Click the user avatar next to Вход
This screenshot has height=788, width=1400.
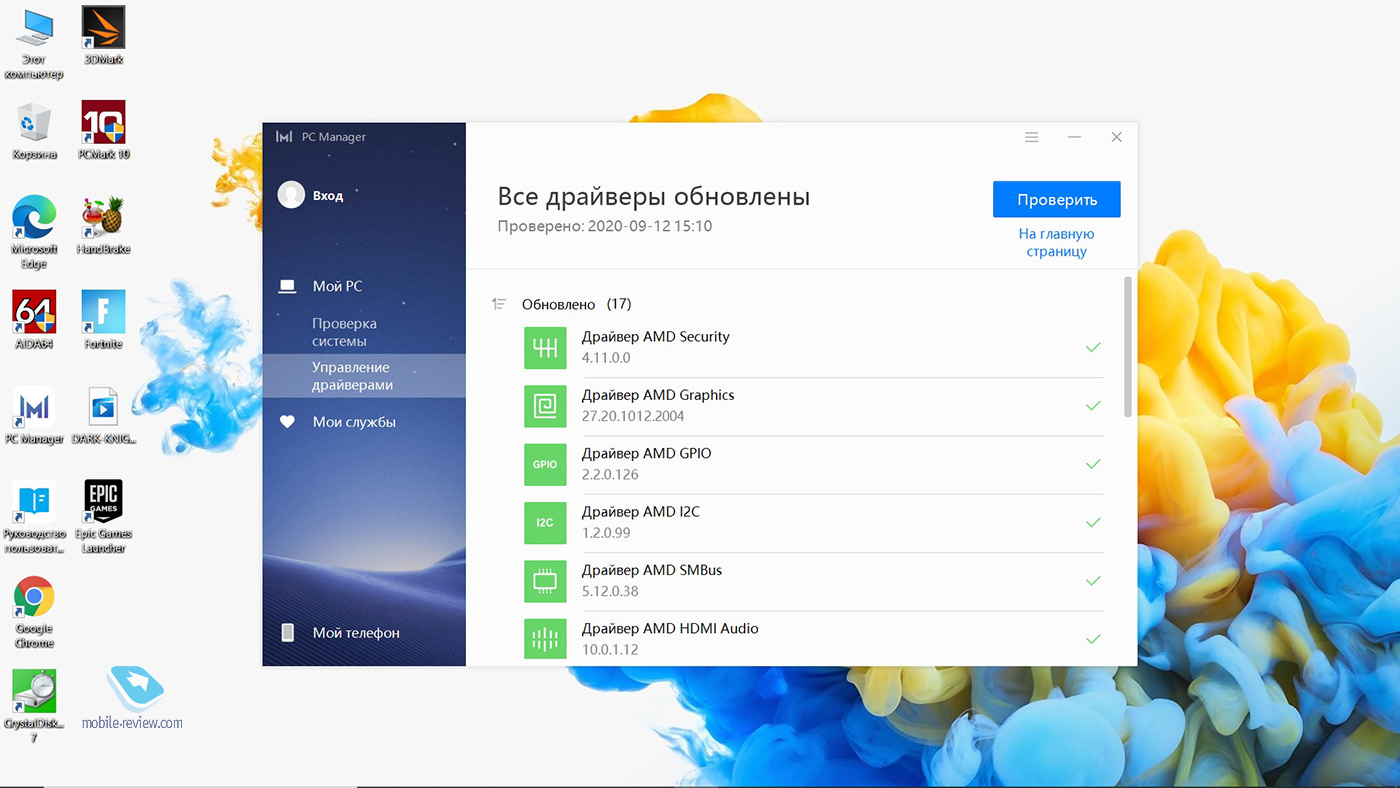click(291, 195)
